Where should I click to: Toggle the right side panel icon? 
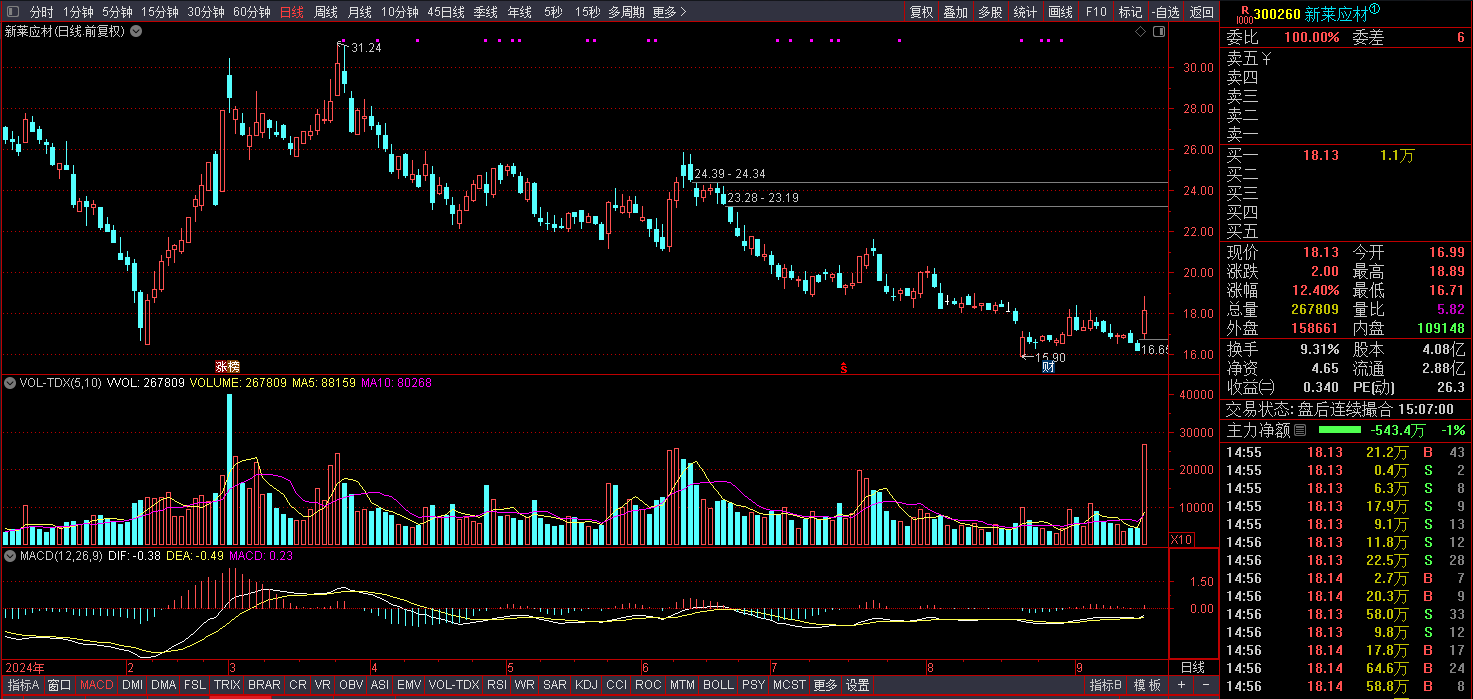[x=1159, y=32]
